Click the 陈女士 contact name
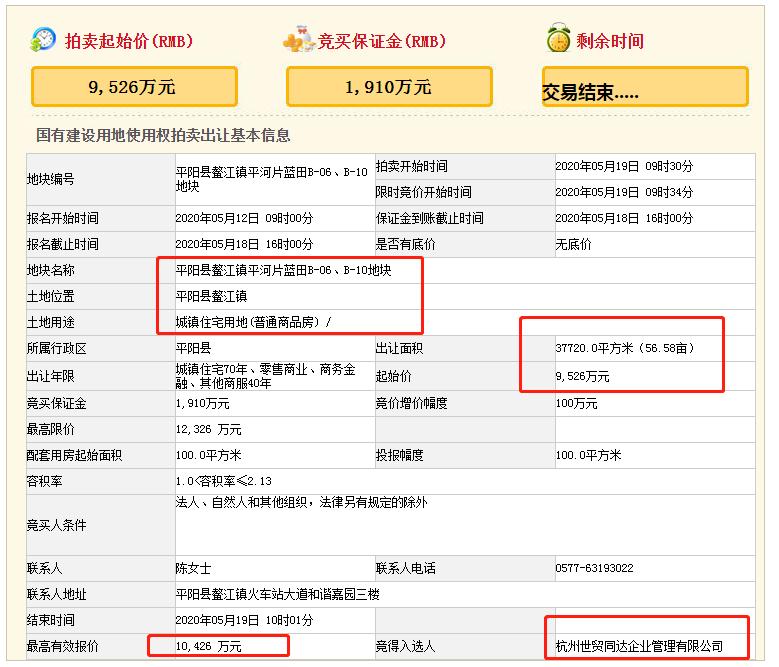The image size is (779, 667). click(x=193, y=568)
